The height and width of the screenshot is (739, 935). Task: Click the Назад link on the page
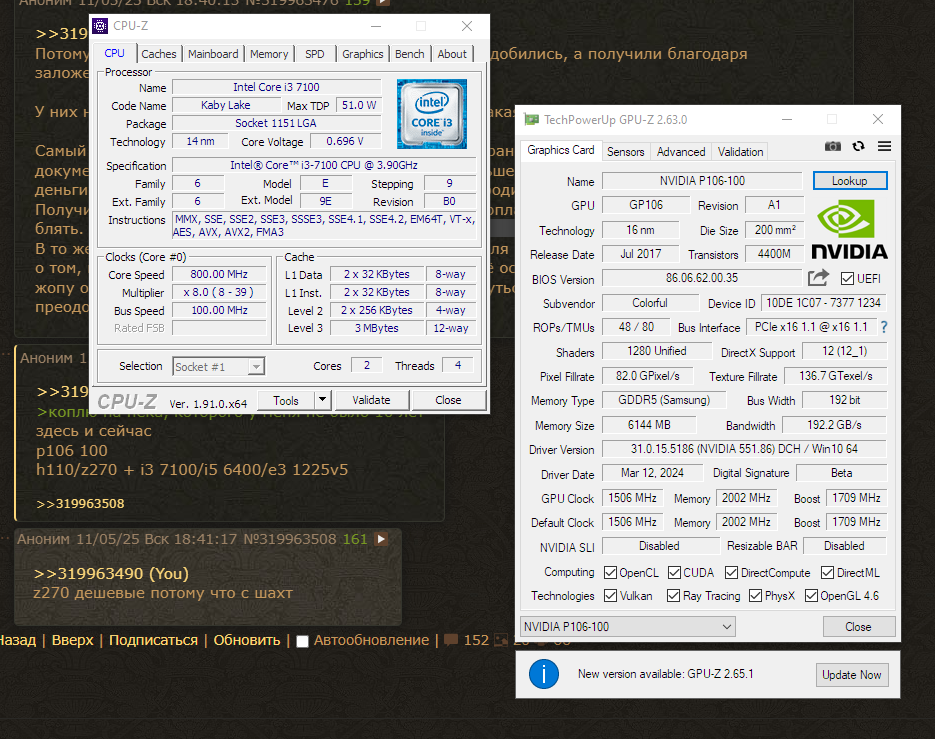click(x=17, y=640)
